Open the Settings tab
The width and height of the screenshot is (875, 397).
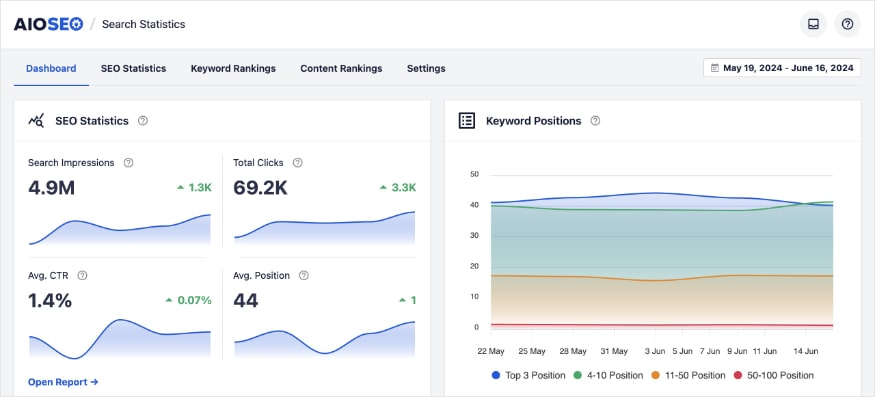point(426,69)
